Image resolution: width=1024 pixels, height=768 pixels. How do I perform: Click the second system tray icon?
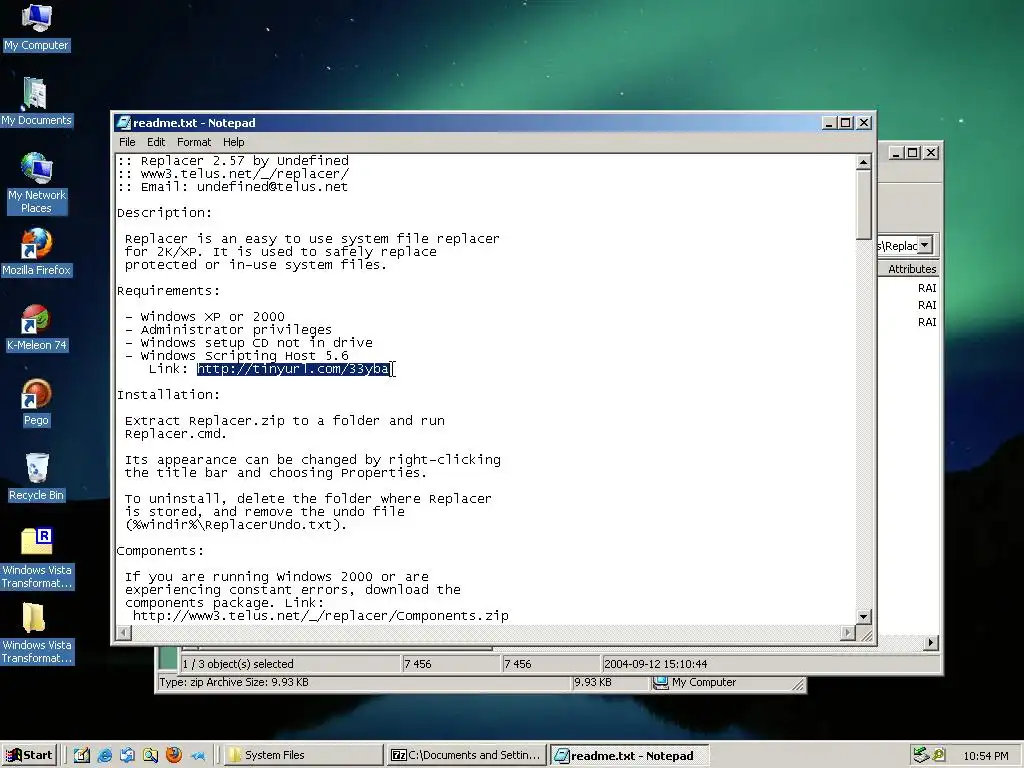pyautogui.click(x=938, y=755)
